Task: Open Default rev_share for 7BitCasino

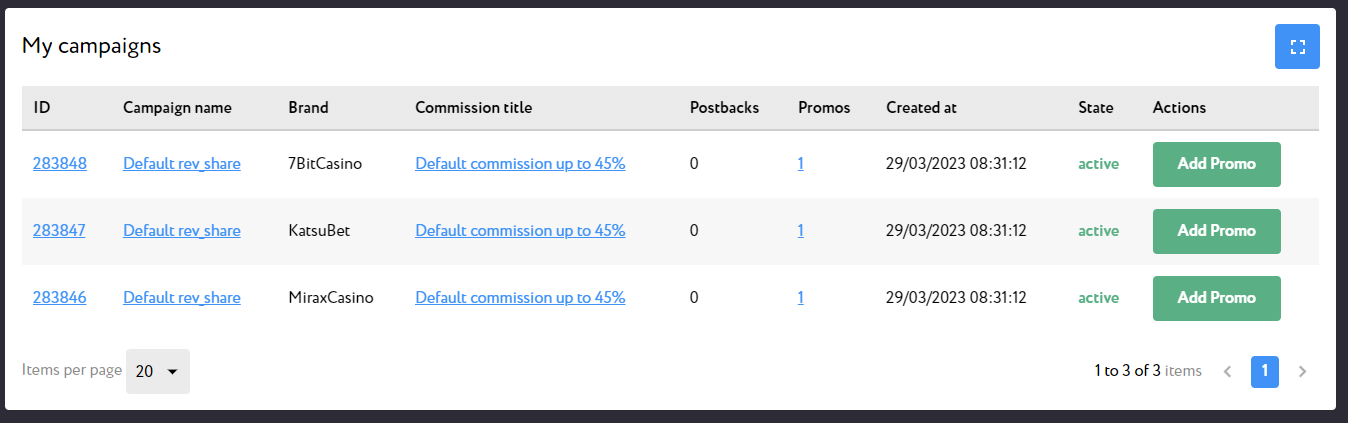Action: click(182, 164)
